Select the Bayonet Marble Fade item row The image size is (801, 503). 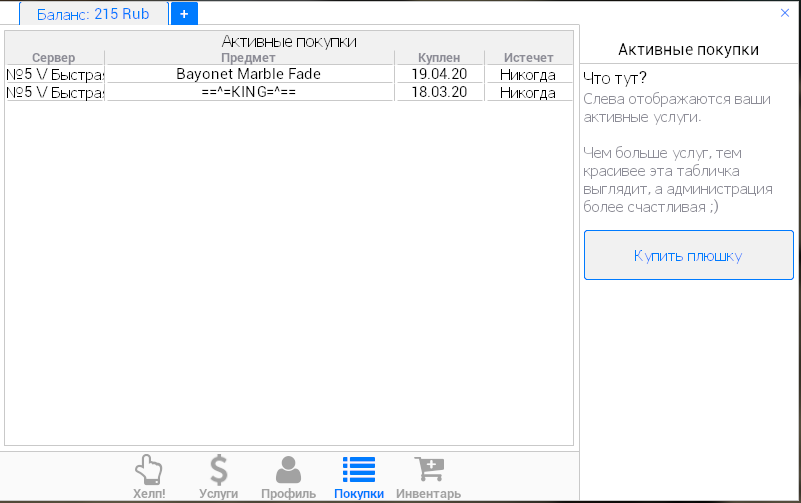coord(249,74)
